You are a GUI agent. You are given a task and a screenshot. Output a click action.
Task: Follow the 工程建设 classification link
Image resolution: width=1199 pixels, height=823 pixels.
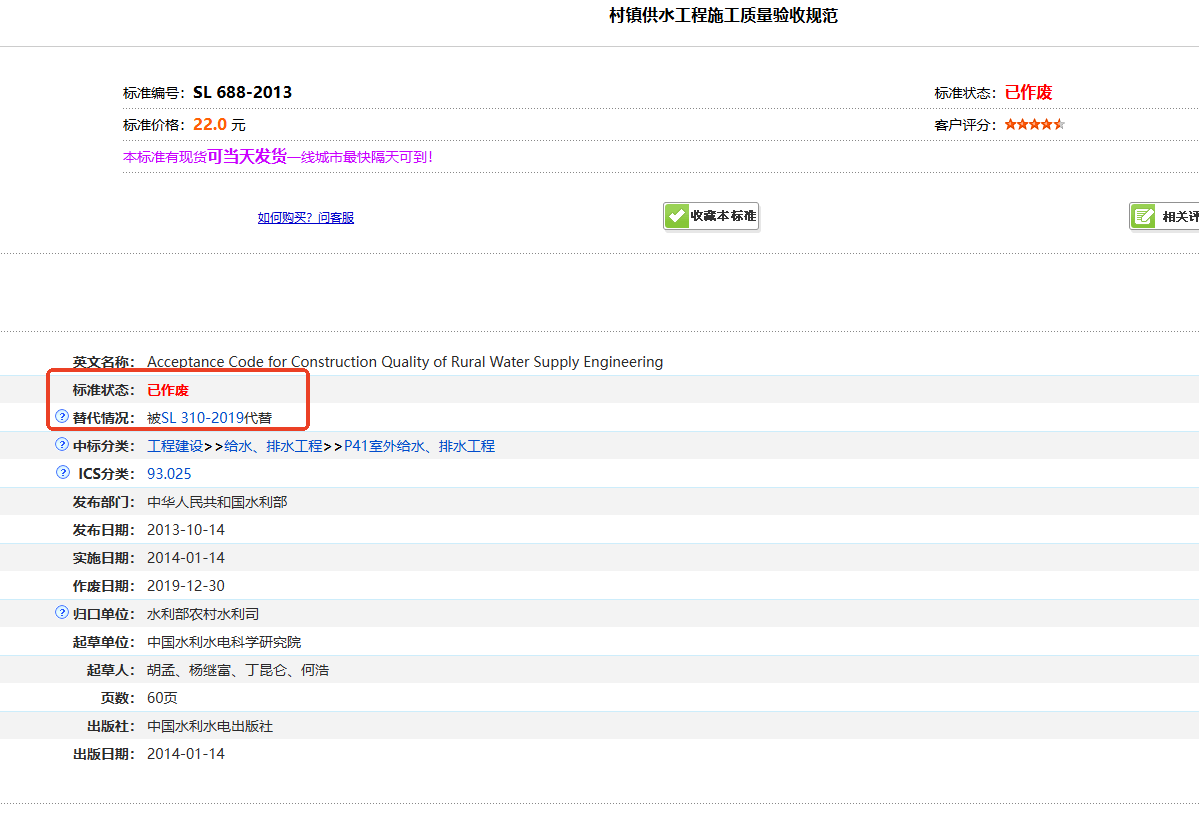[174, 446]
